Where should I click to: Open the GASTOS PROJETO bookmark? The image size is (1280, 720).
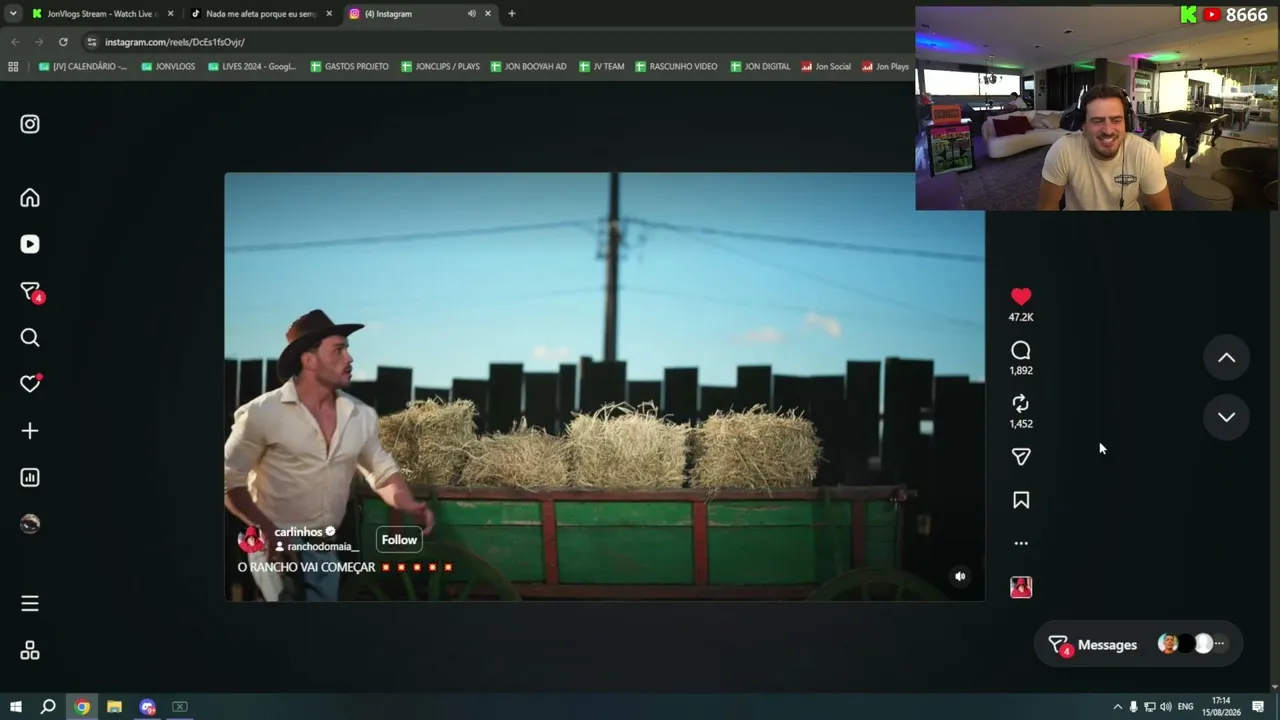click(x=349, y=67)
